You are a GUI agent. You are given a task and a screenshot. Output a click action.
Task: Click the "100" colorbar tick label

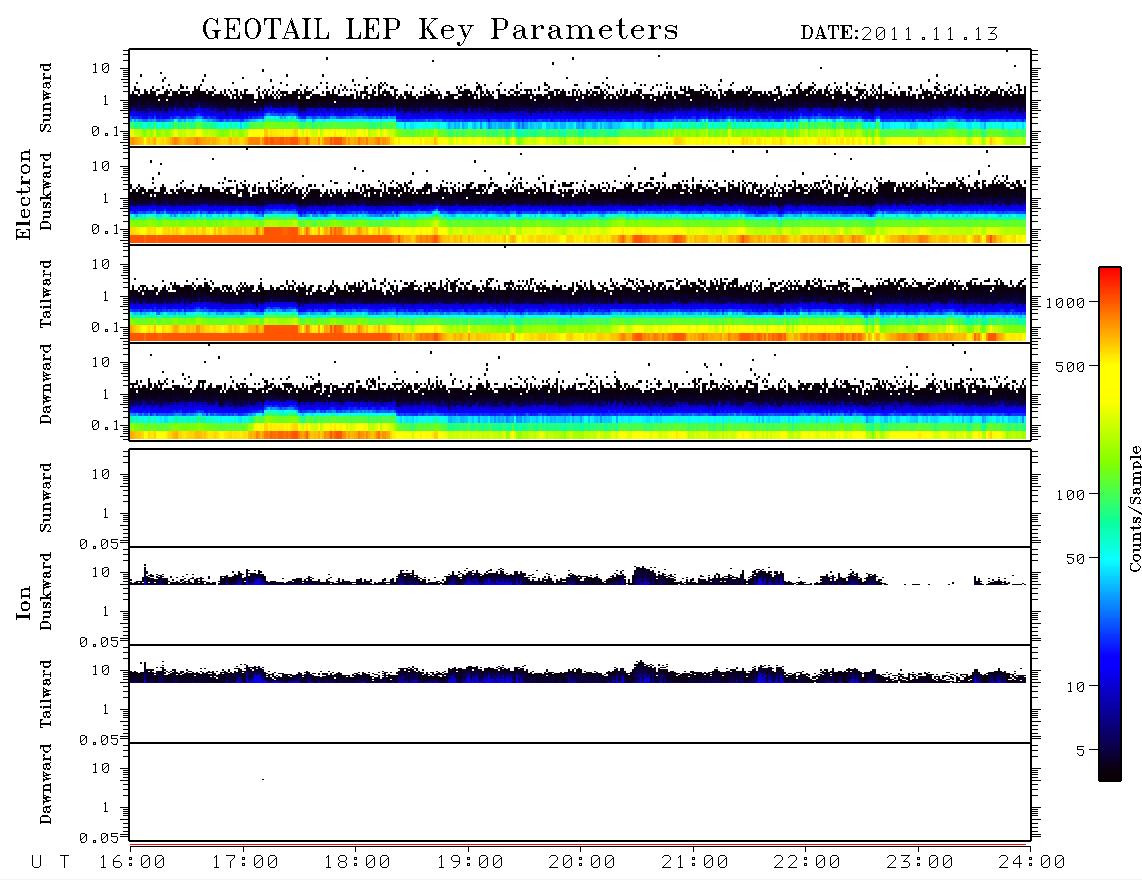tap(1071, 495)
